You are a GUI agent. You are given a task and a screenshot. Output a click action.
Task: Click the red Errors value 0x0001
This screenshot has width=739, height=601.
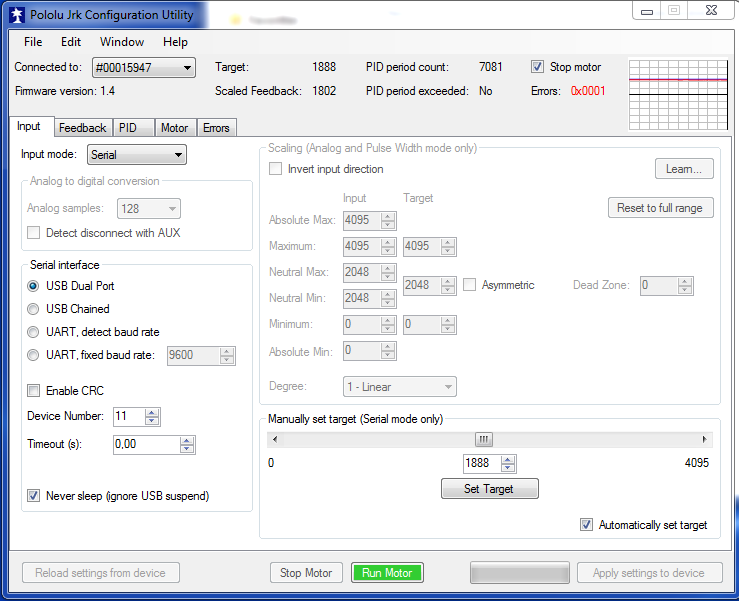coord(588,91)
